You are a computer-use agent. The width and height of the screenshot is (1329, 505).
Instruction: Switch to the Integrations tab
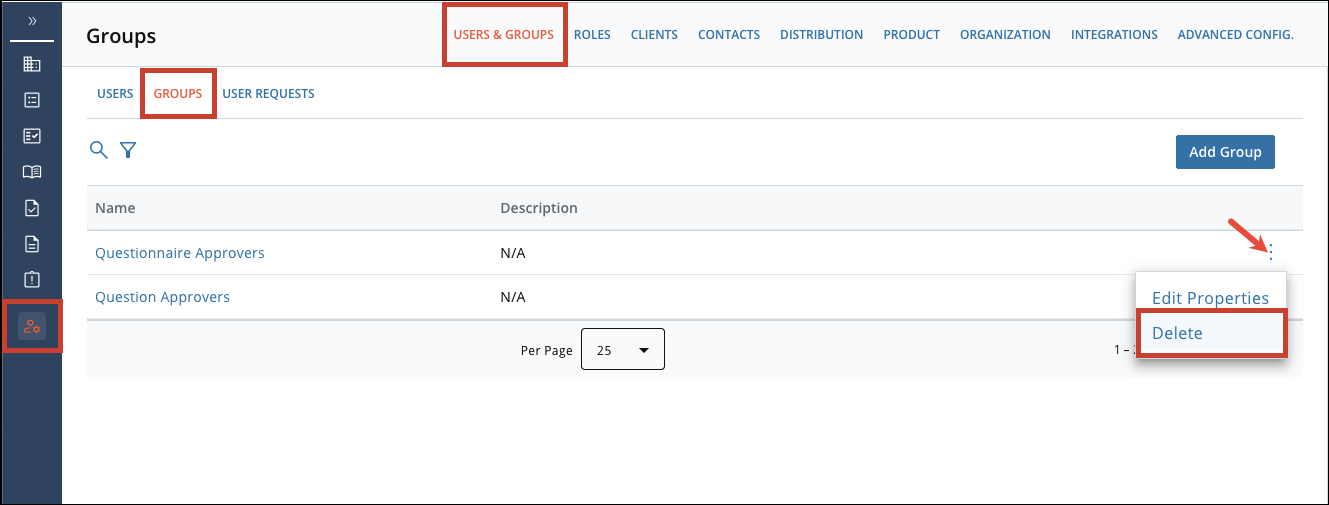[1114, 34]
